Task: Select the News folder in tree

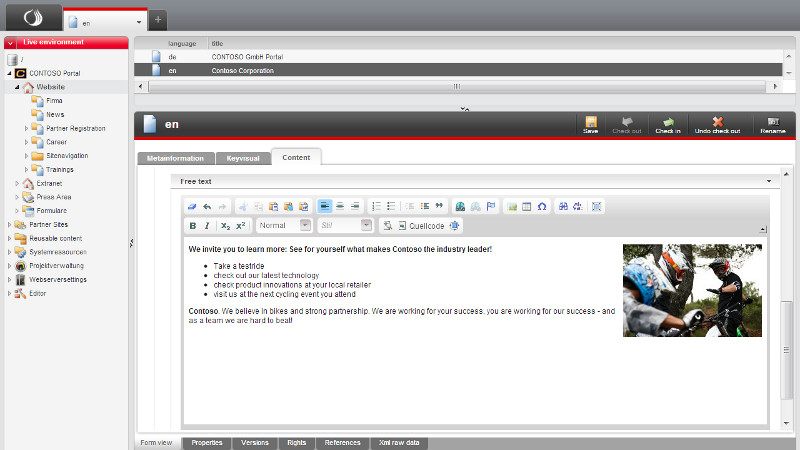Action: [x=54, y=114]
